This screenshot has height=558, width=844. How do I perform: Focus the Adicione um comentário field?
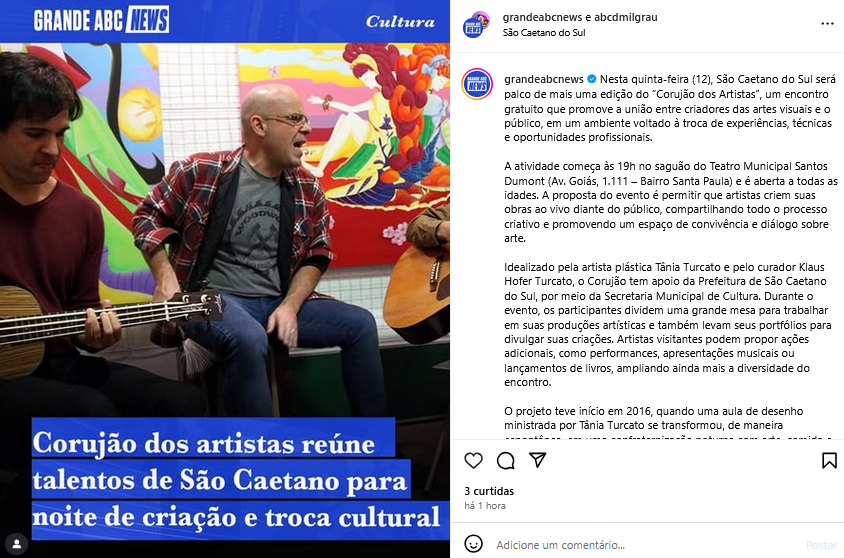click(646, 545)
